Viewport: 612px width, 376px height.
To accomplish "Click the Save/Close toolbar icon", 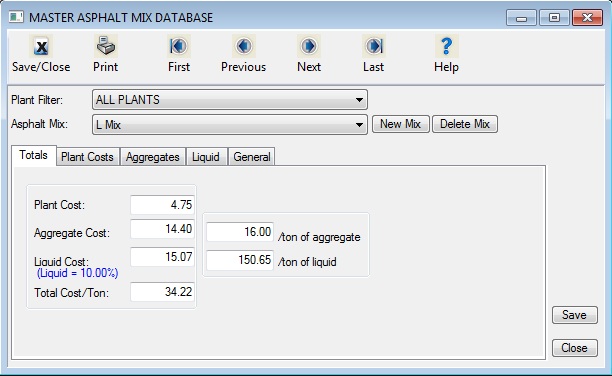I will point(41,47).
